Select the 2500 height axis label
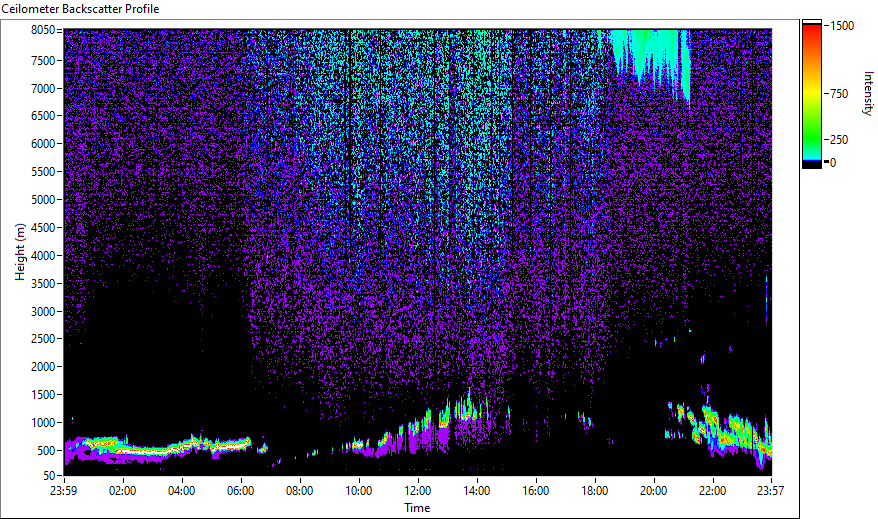Image resolution: width=878 pixels, height=519 pixels. pos(43,339)
